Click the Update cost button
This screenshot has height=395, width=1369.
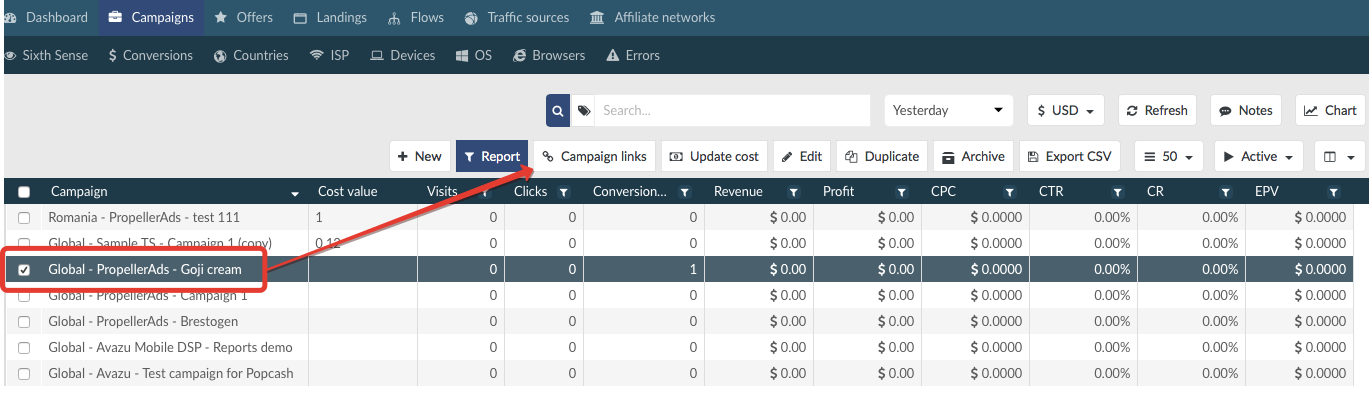[714, 156]
